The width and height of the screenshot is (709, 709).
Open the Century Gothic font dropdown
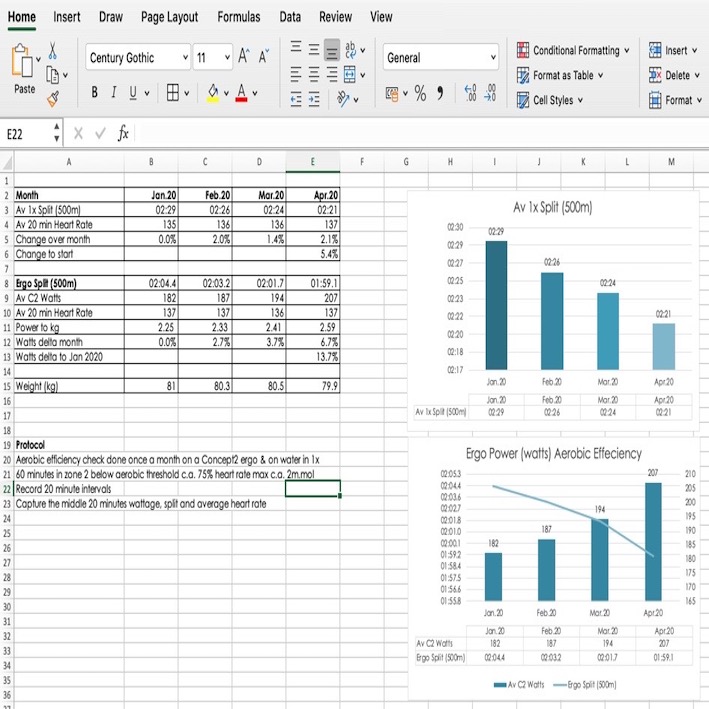click(x=185, y=57)
